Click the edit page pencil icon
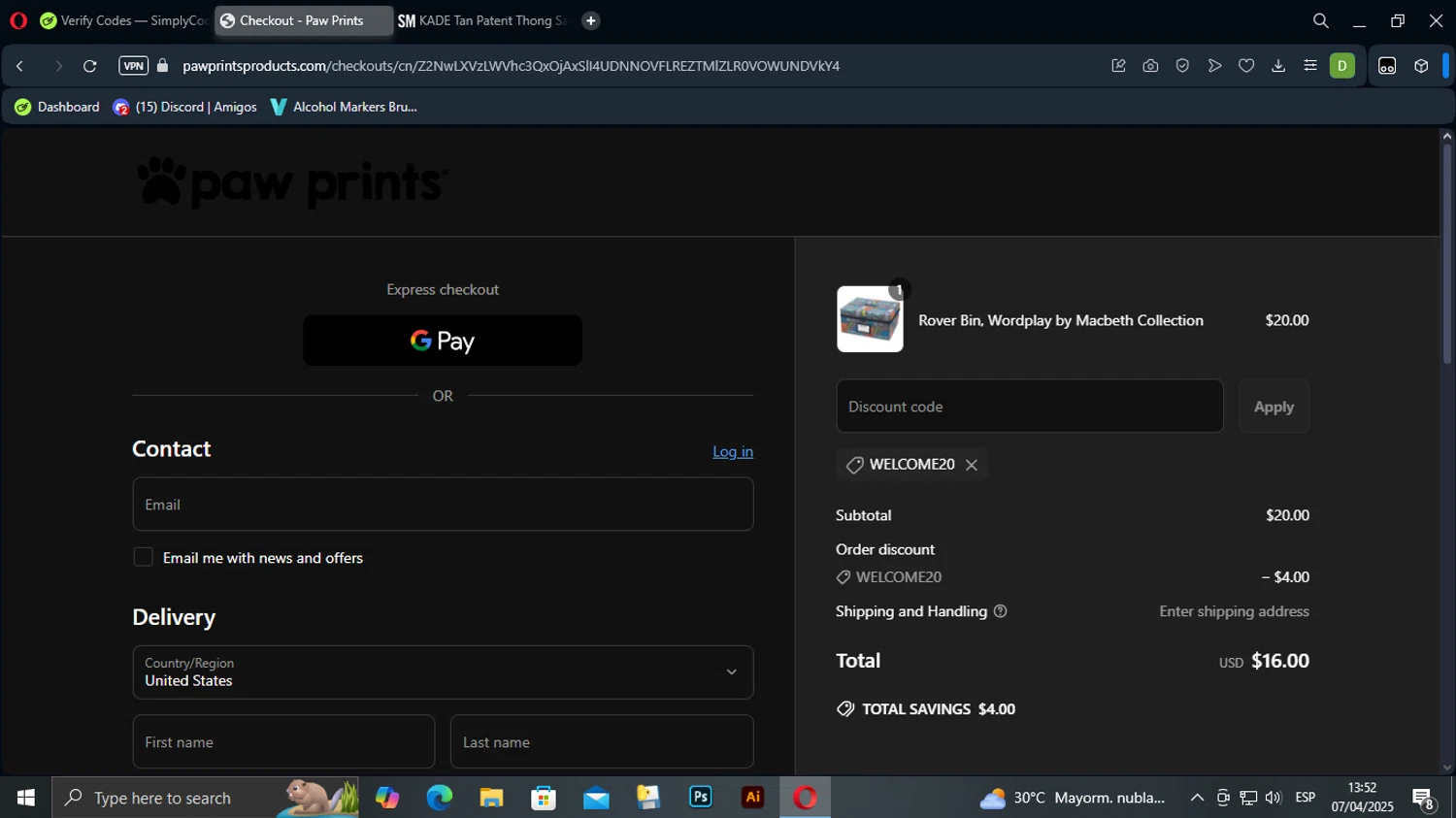Image resolution: width=1456 pixels, height=818 pixels. pyautogui.click(x=1118, y=66)
